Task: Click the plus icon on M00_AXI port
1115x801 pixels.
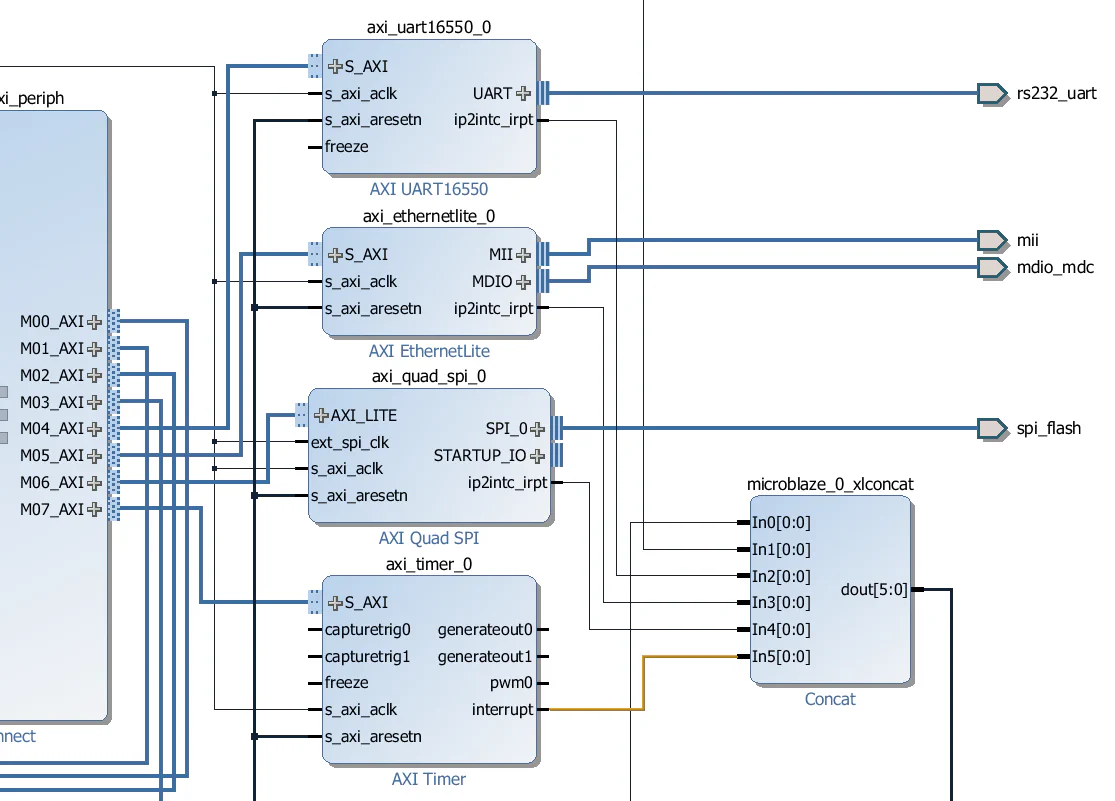Action: [94, 322]
